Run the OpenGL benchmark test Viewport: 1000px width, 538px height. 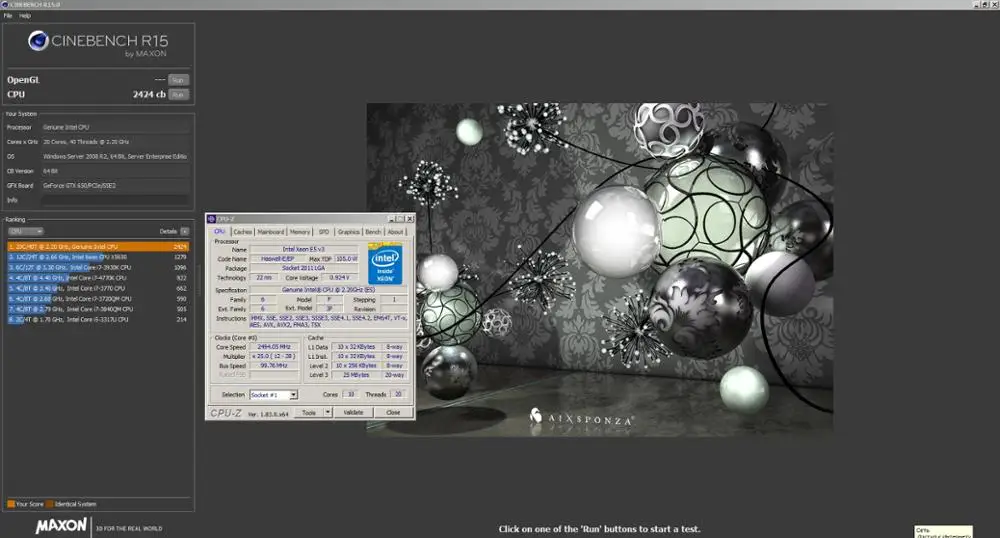(177, 79)
